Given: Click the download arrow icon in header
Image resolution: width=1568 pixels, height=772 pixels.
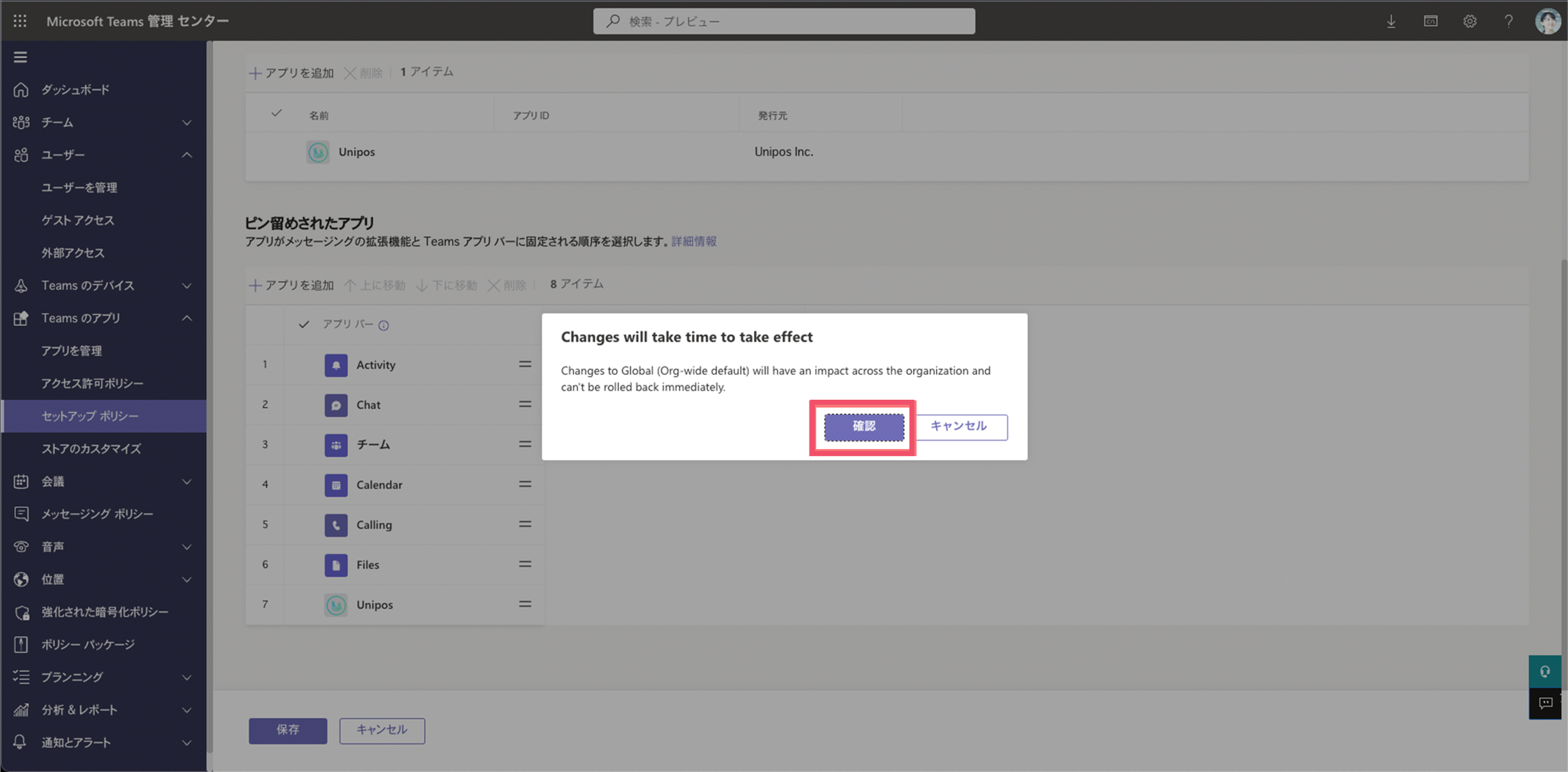Looking at the screenshot, I should (x=1391, y=21).
